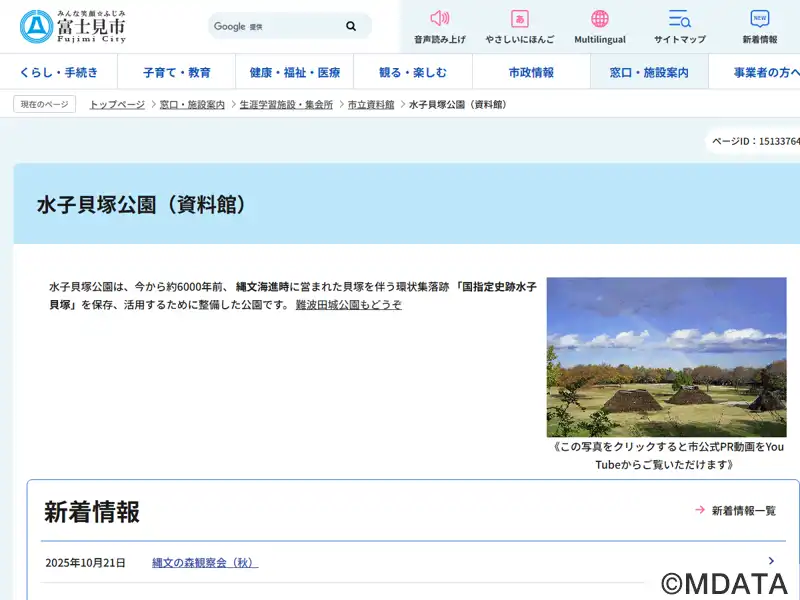Image resolution: width=800 pixels, height=600 pixels.
Task: Open 音声読み上げ audio reading icon
Action: tap(439, 19)
